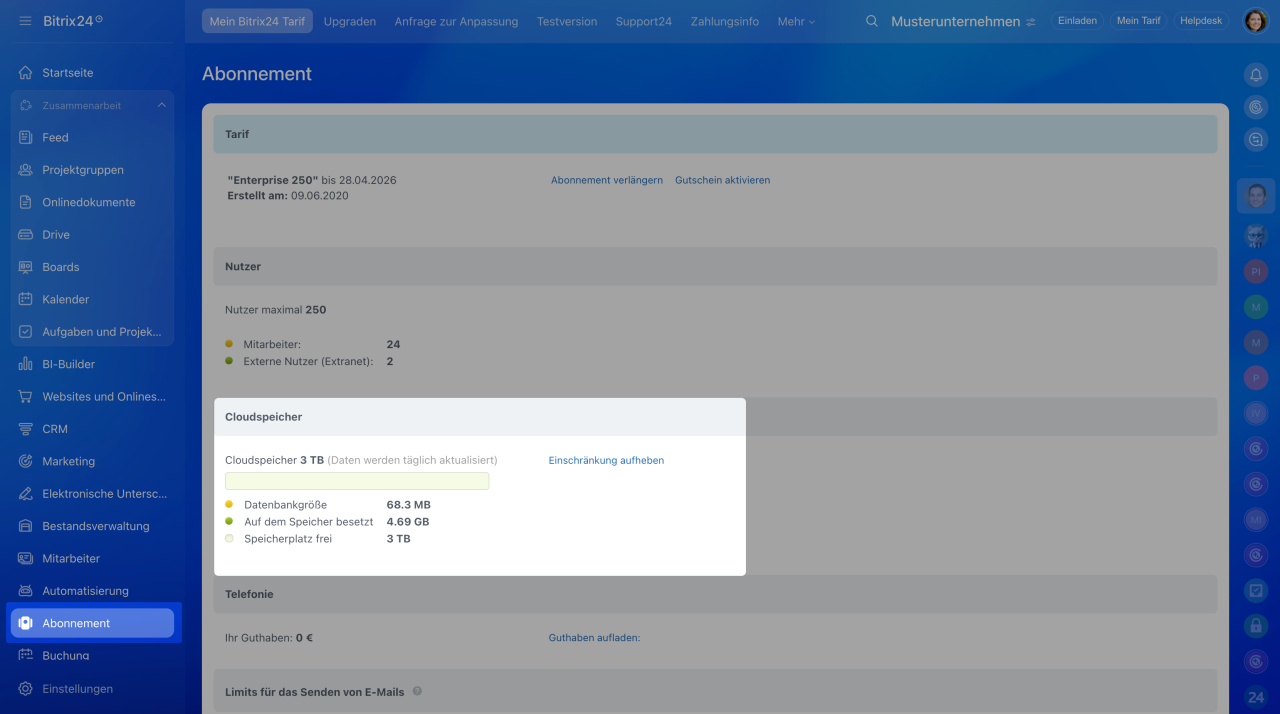Click Einschränkung aufheben link
Image resolution: width=1280 pixels, height=714 pixels.
(x=606, y=461)
